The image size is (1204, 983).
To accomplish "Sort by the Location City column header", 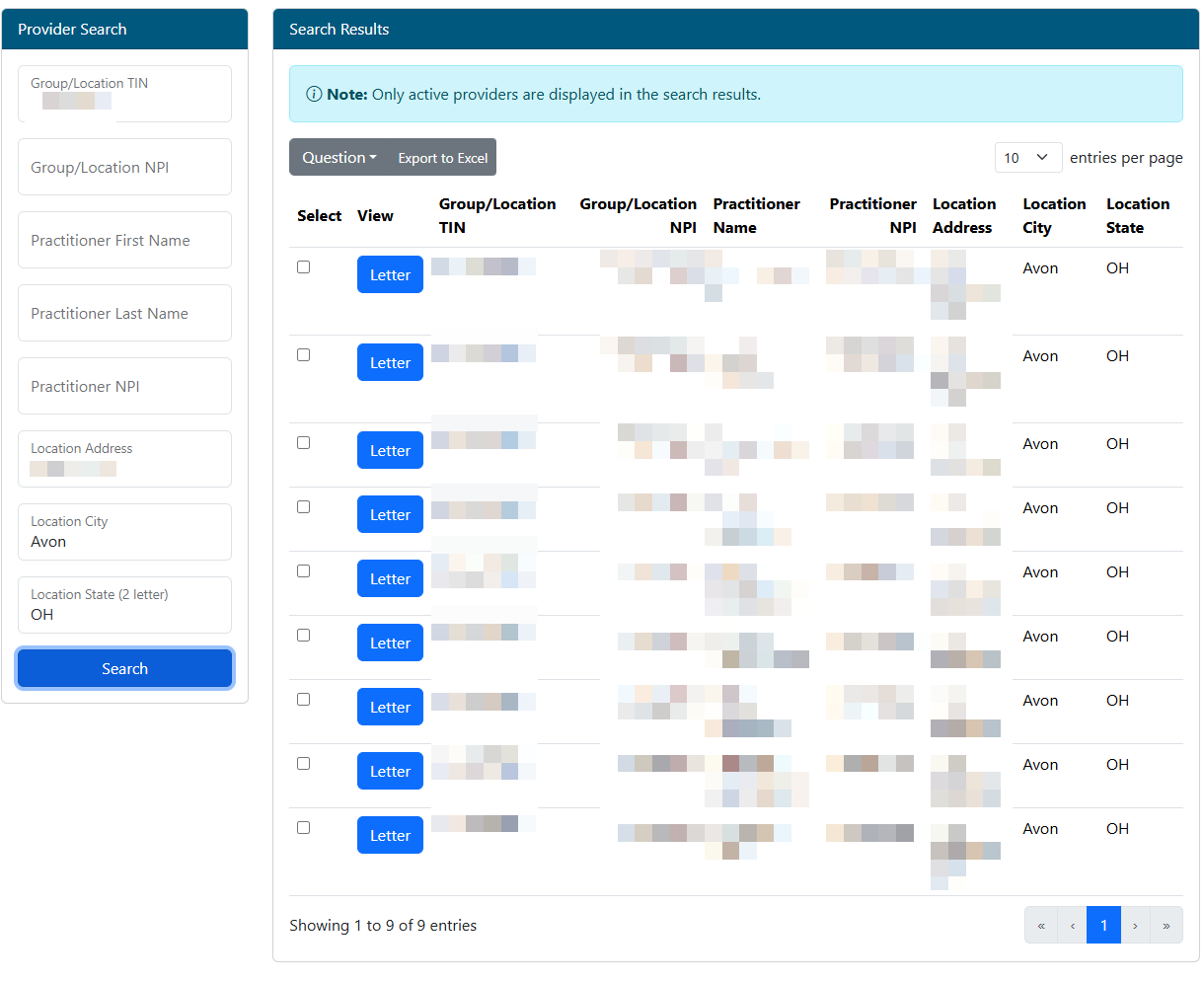I will (1053, 215).
